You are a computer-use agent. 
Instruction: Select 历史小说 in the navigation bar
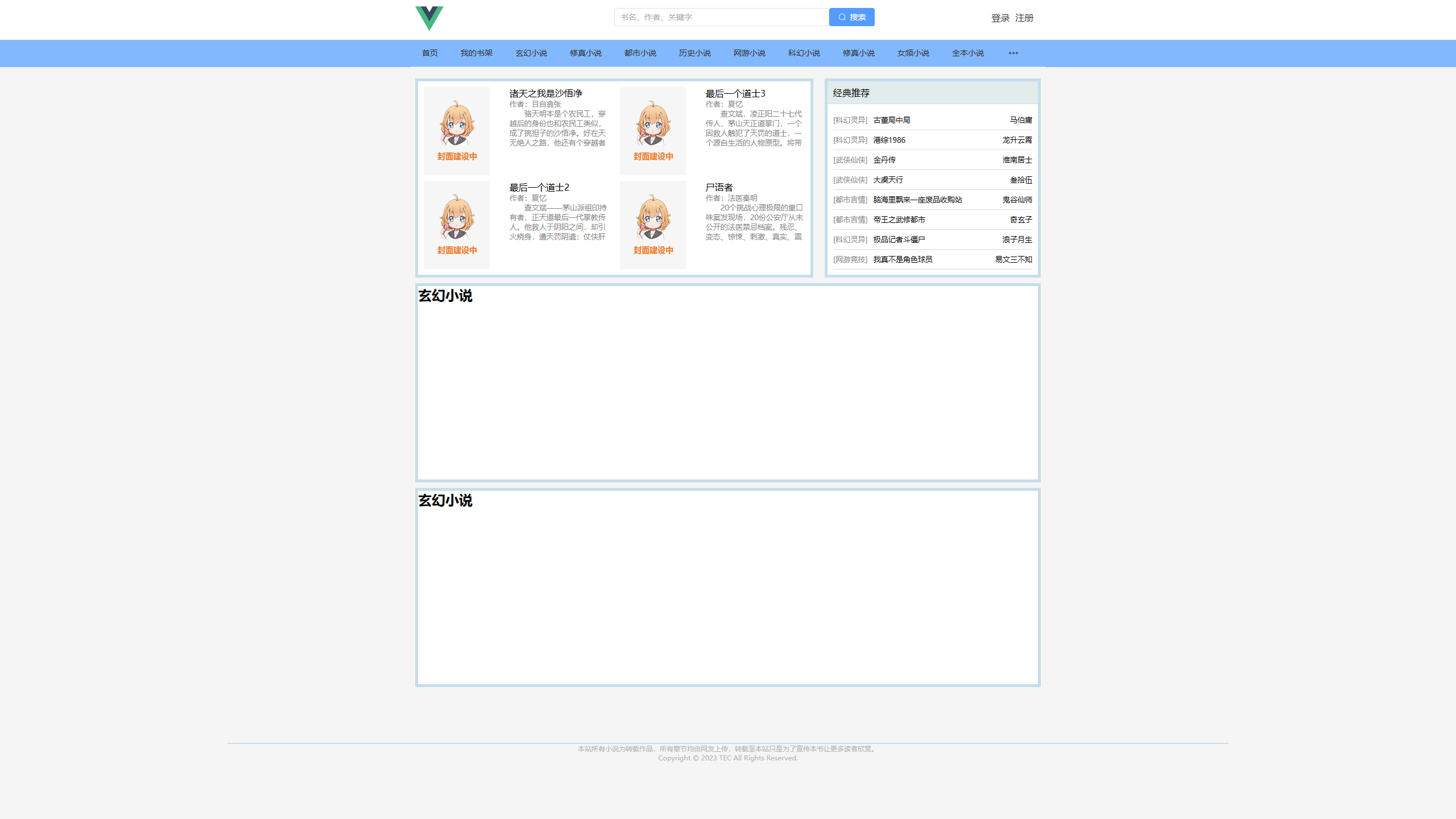694,53
